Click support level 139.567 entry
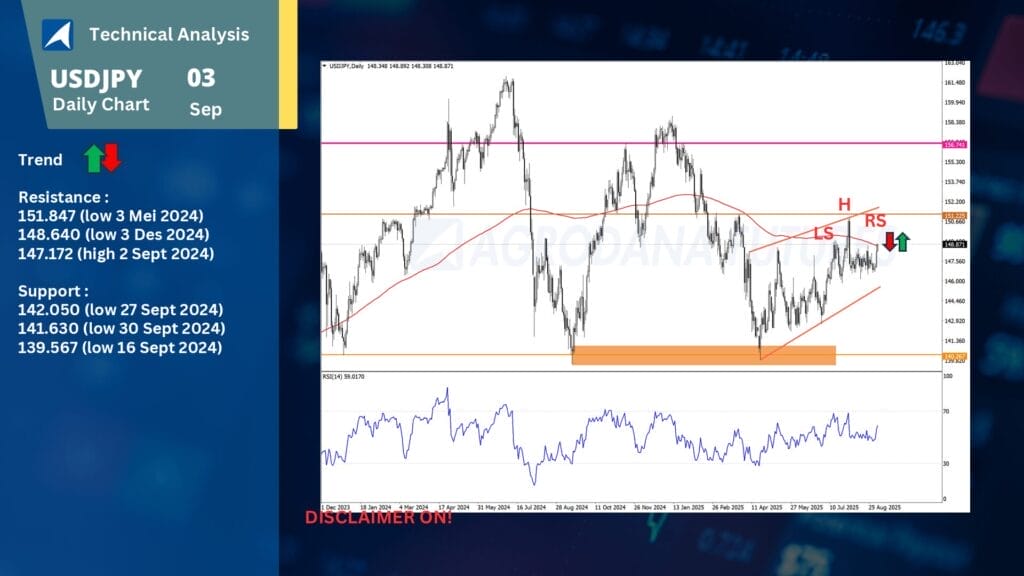This screenshot has height=576, width=1024. click(x=120, y=347)
